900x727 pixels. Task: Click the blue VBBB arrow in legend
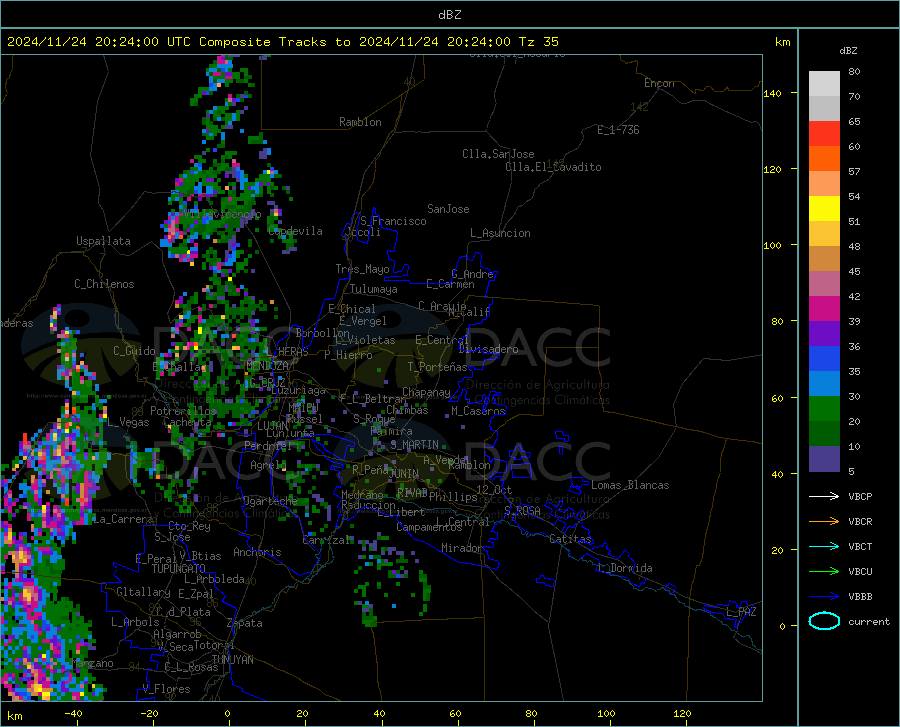click(x=824, y=597)
